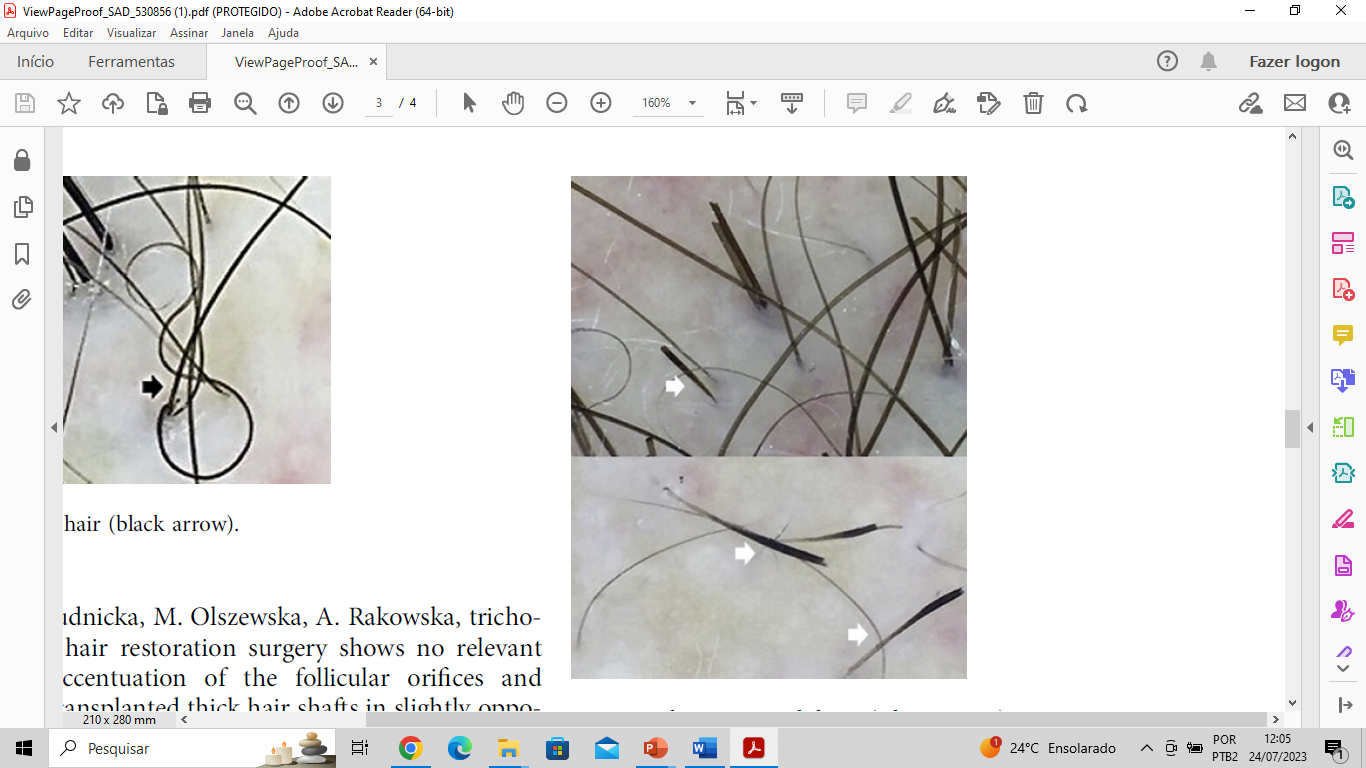The image size is (1366, 768).
Task: Open the fit page options dropdown
Action: 741,103
